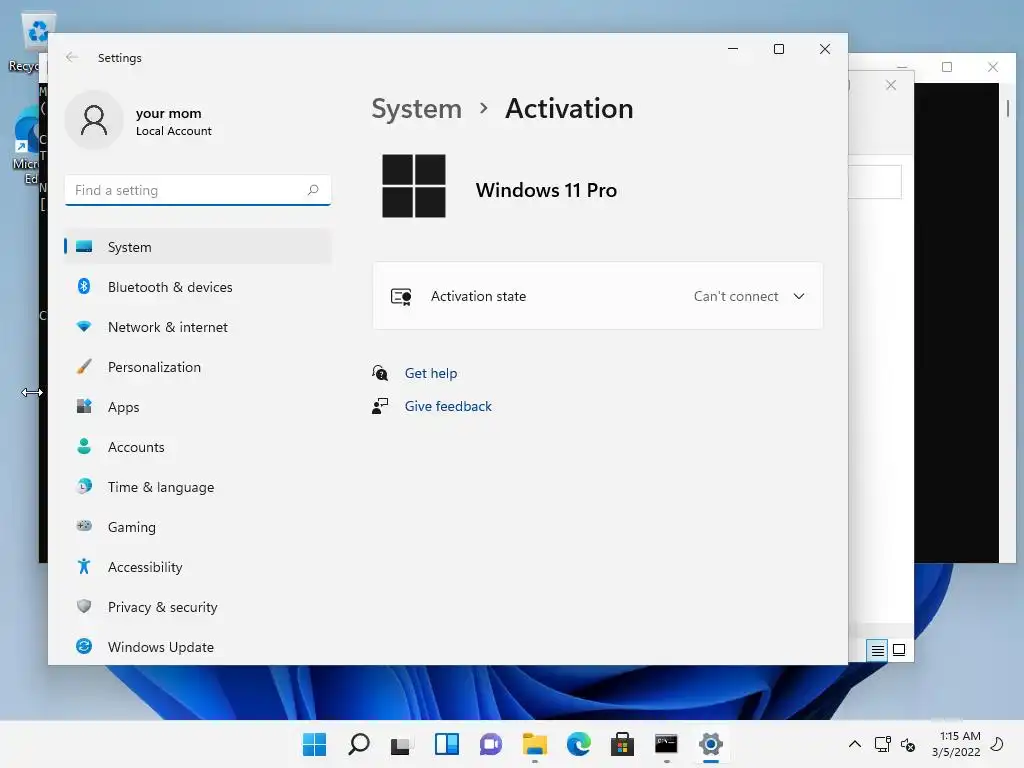This screenshot has width=1024, height=768.
Task: Open the clock showing 1:15 AM
Action: coord(957,744)
